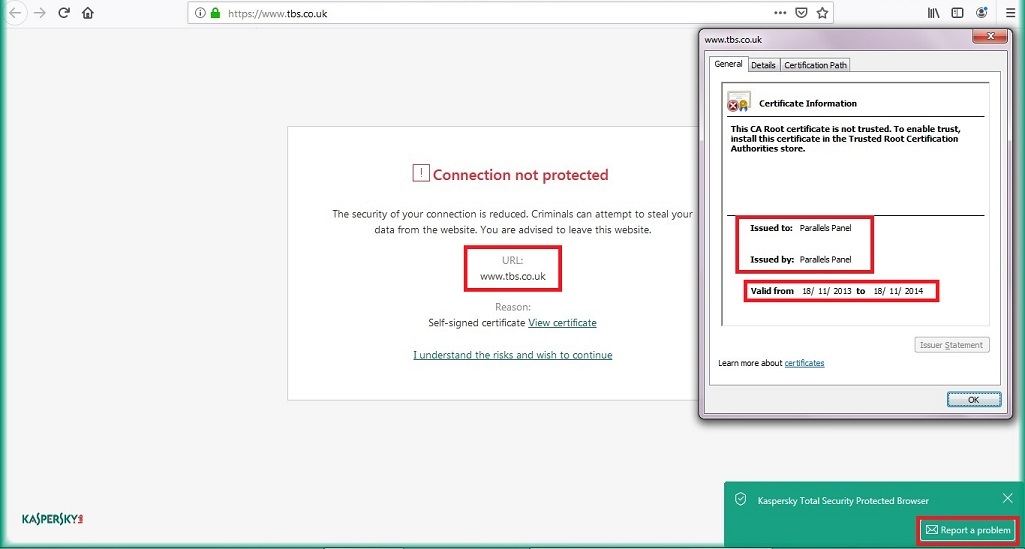Click the disabled Issuer Statement button
Image resolution: width=1025 pixels, height=549 pixels.
point(952,345)
